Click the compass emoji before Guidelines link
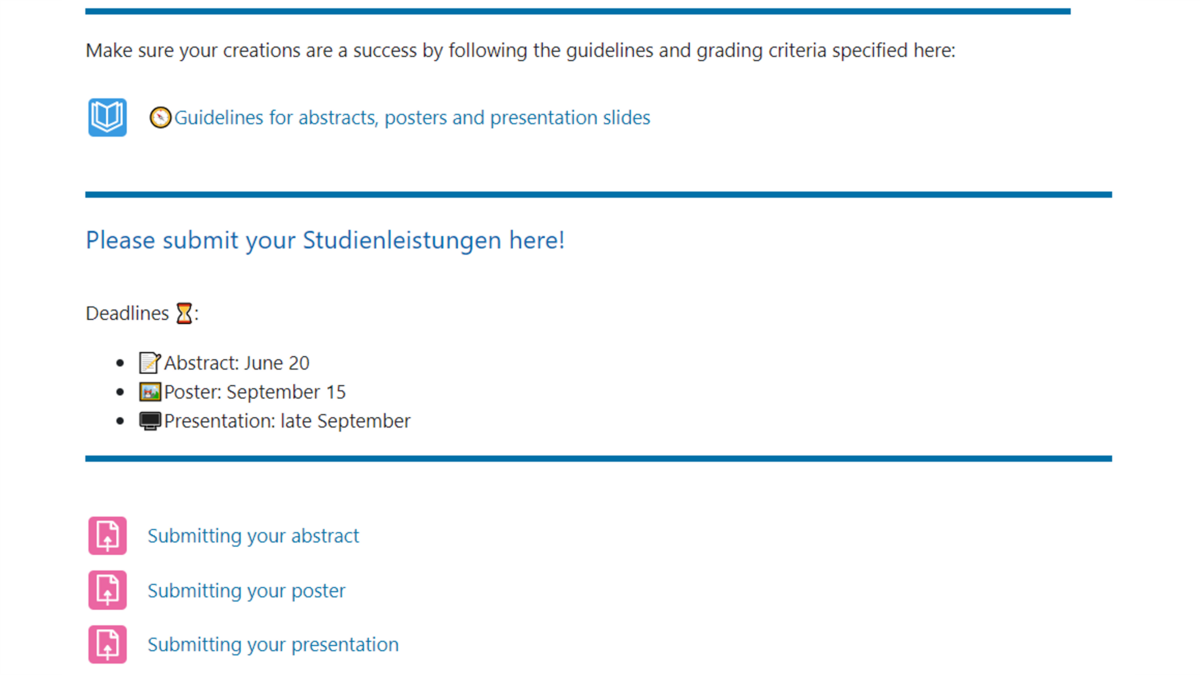 pyautogui.click(x=160, y=118)
